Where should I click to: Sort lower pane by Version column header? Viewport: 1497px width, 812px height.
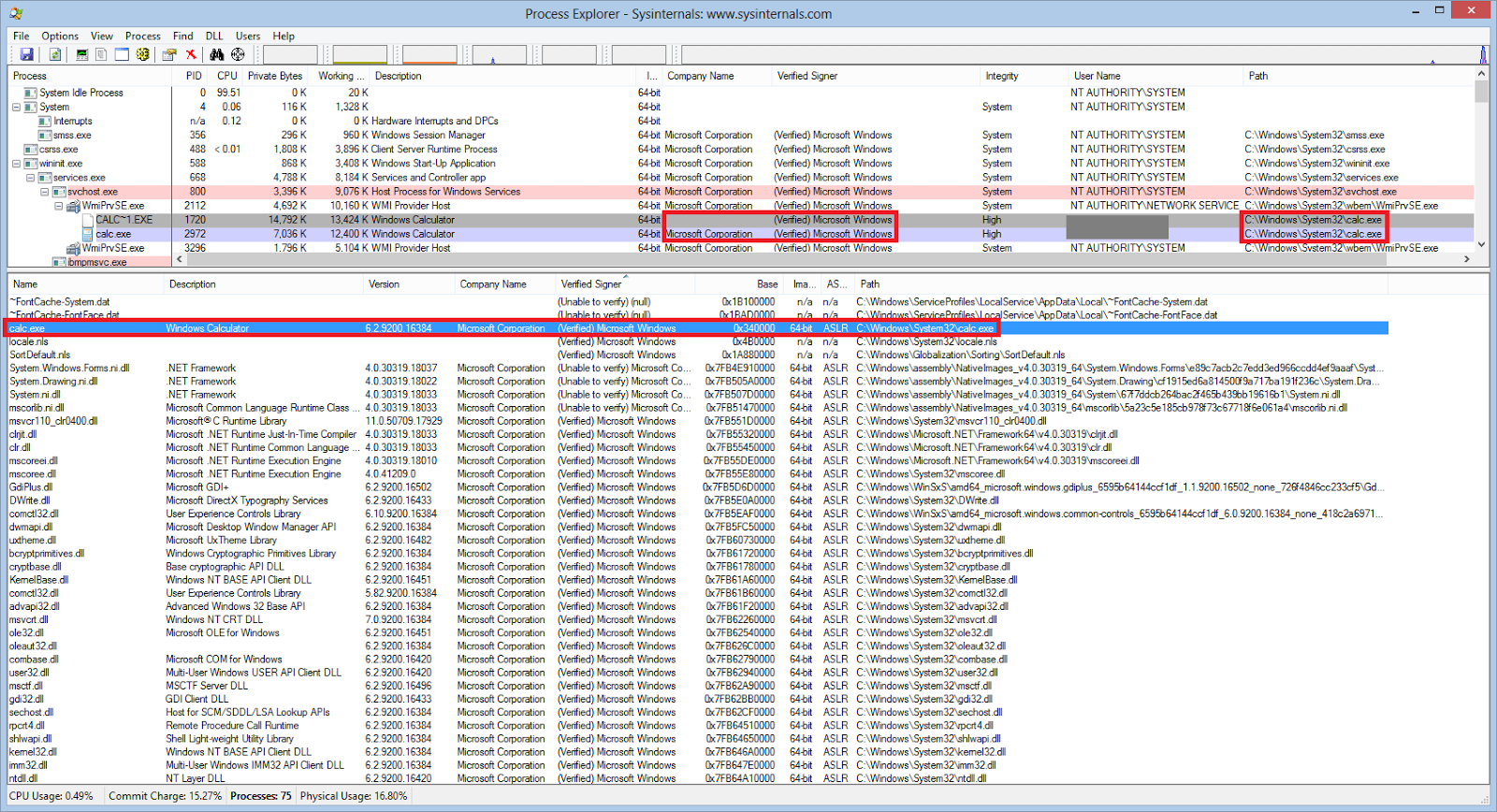click(408, 284)
